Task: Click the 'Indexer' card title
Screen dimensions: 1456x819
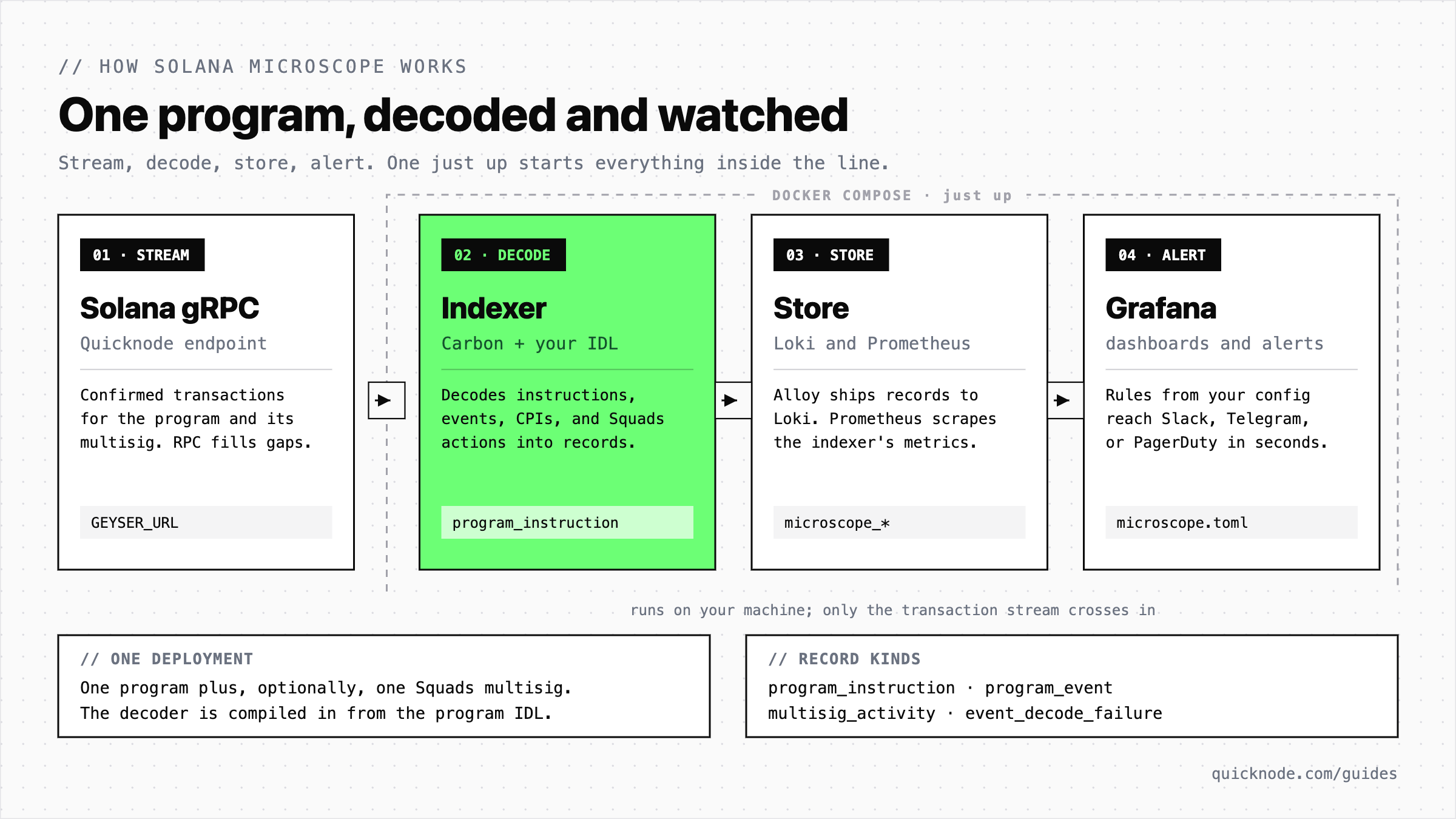Action: pos(493,309)
